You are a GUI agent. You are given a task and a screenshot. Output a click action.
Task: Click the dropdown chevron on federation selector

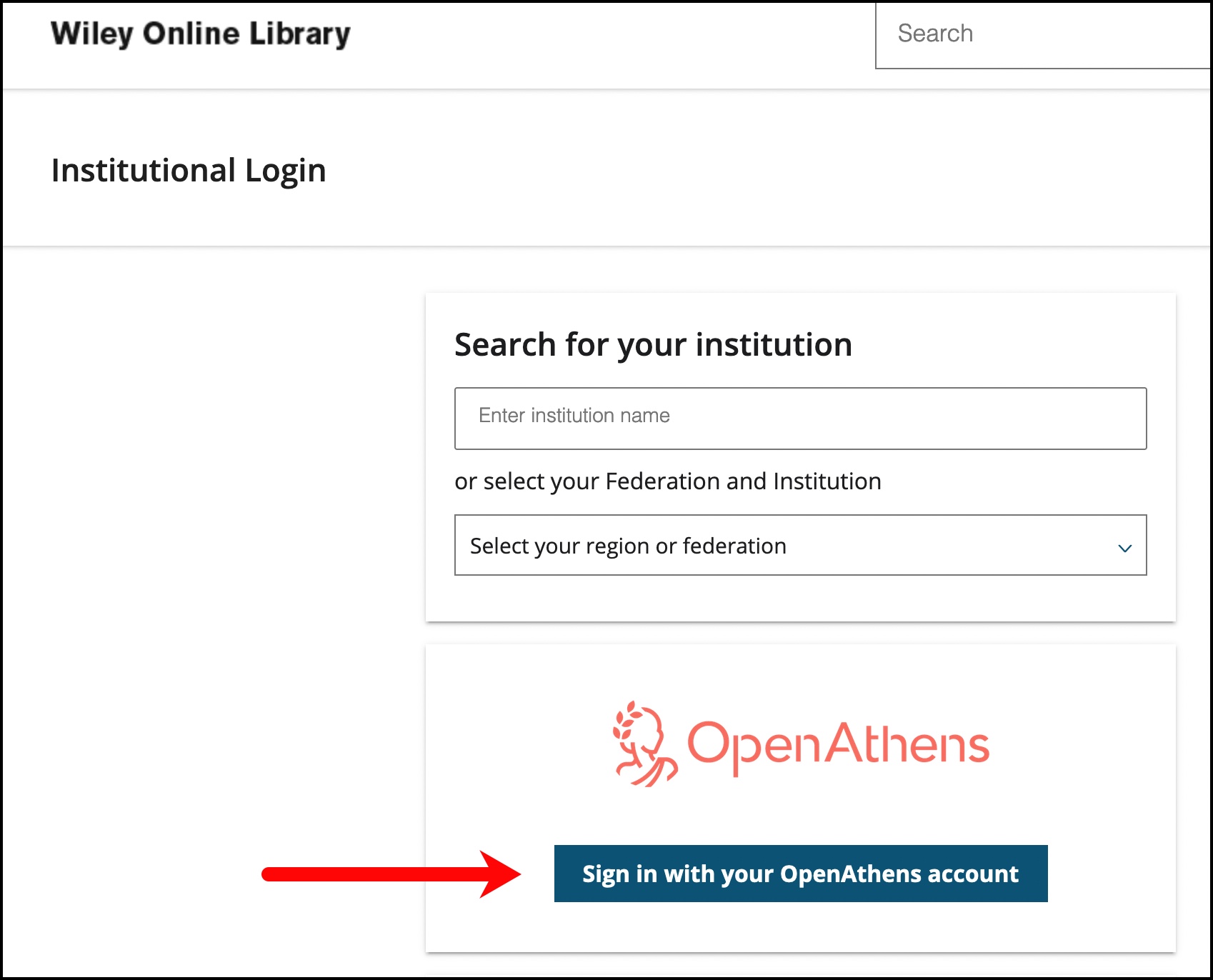point(1125,547)
